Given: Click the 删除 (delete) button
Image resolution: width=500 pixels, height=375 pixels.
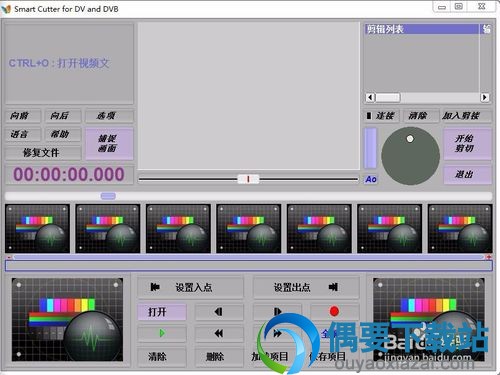Looking at the screenshot, I should point(219,357).
